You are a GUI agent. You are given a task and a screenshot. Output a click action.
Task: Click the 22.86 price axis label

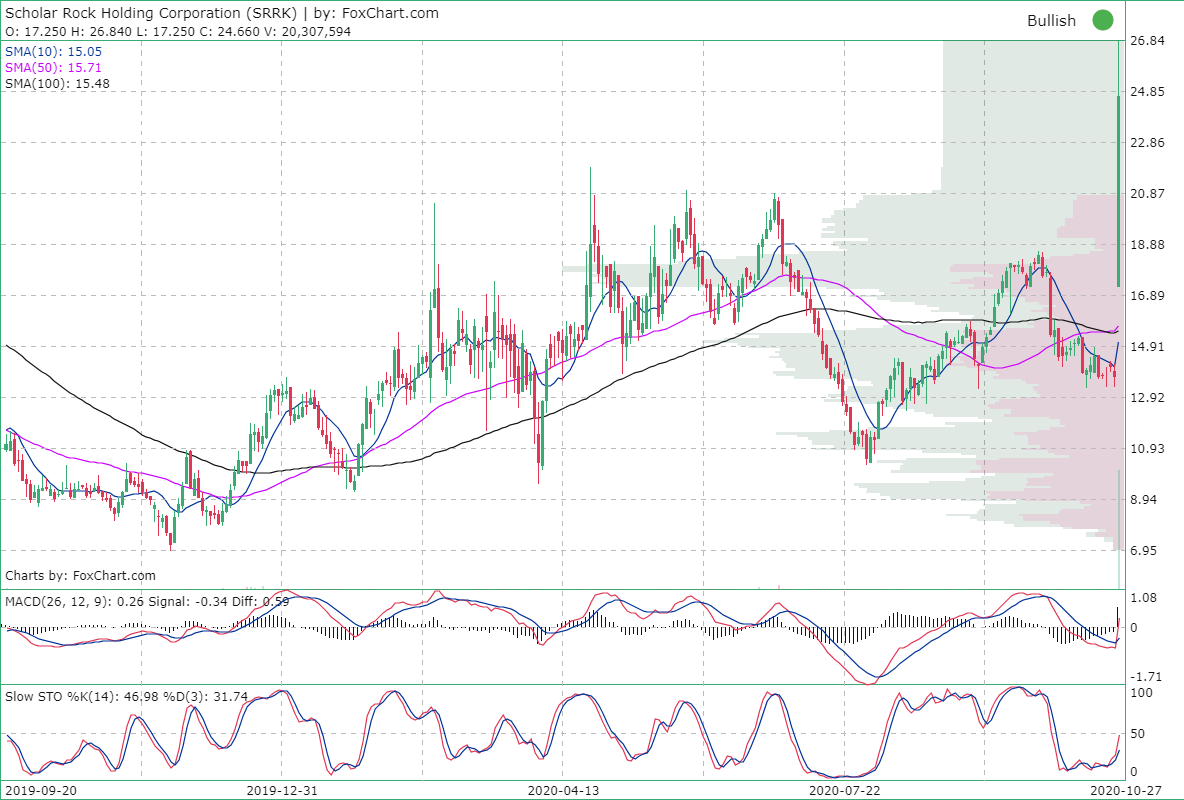(1147, 143)
